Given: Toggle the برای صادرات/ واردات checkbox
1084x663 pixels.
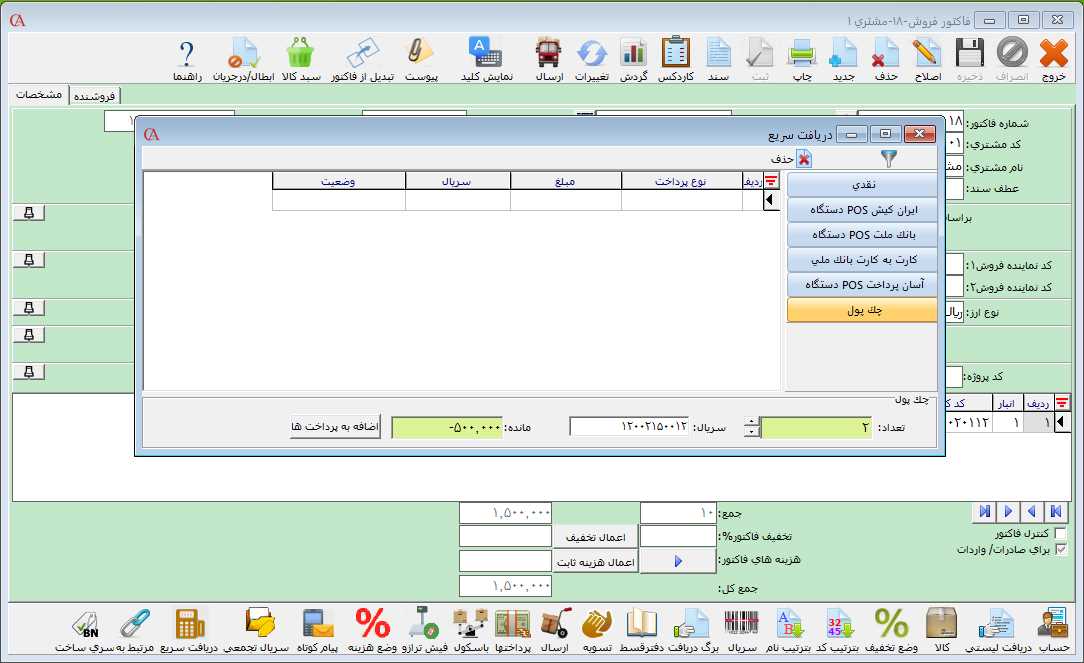Looking at the screenshot, I should pyautogui.click(x=1061, y=549).
